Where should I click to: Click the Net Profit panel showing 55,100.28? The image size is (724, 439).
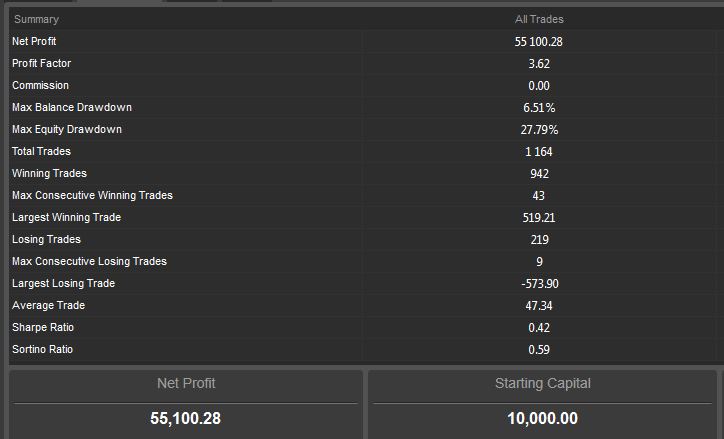(186, 405)
